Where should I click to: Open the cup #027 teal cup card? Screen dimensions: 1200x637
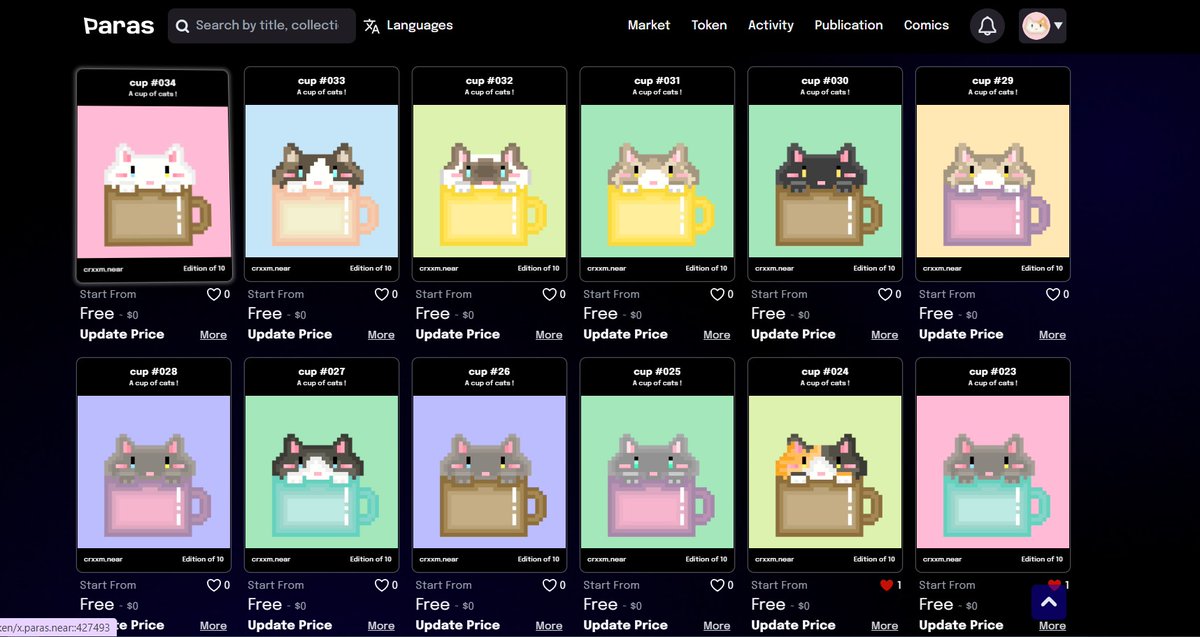(322, 465)
